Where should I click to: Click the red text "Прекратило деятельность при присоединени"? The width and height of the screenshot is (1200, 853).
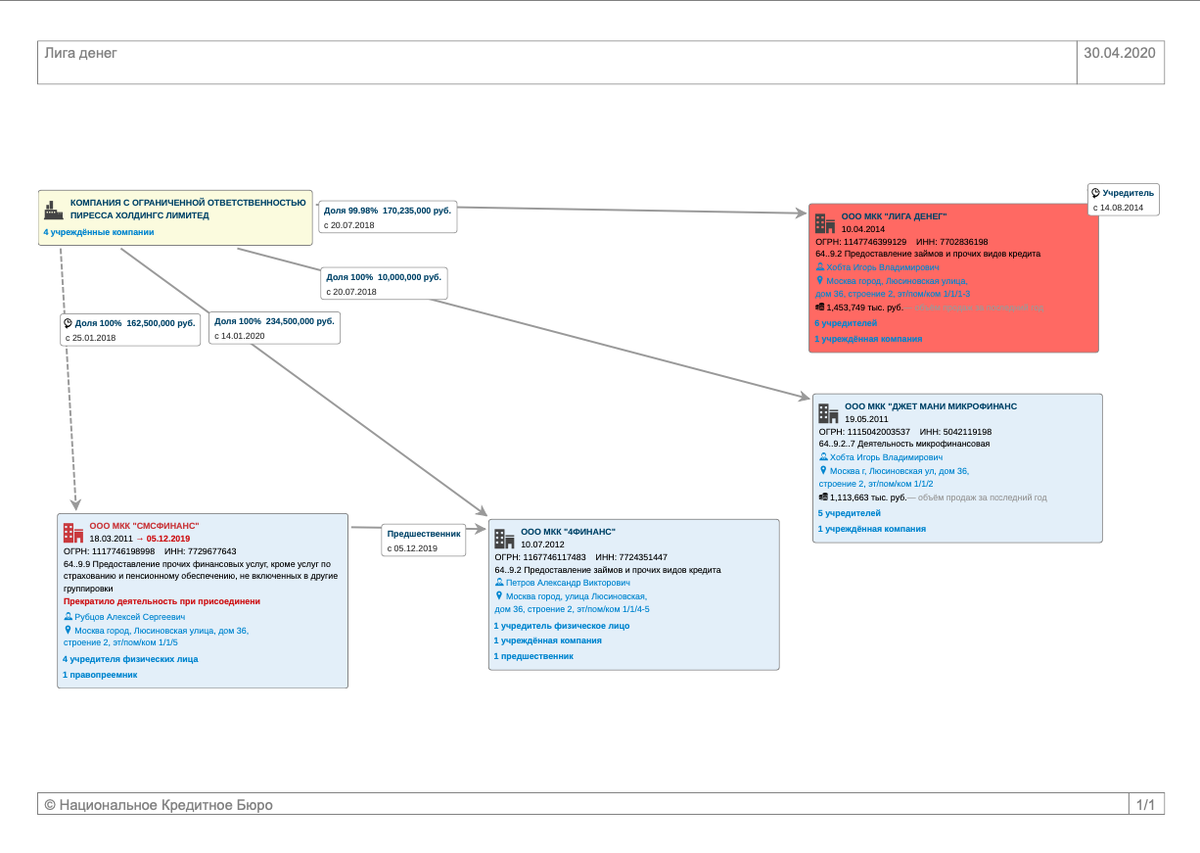coord(162,601)
